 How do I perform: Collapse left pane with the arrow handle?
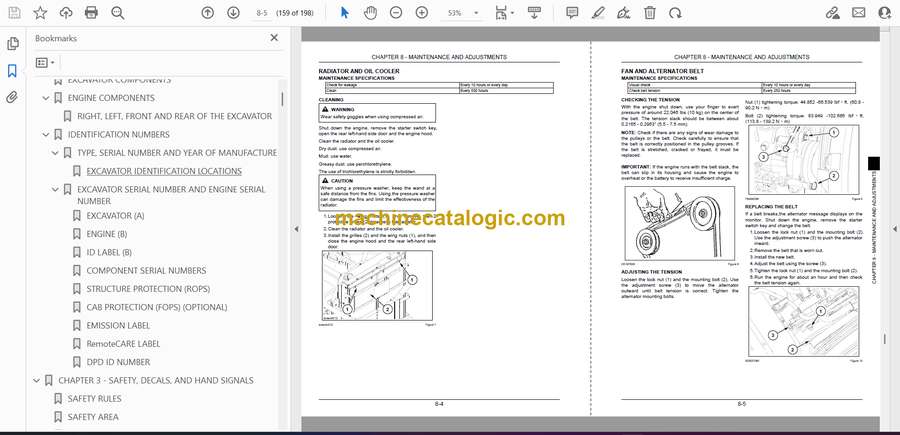pos(296,229)
